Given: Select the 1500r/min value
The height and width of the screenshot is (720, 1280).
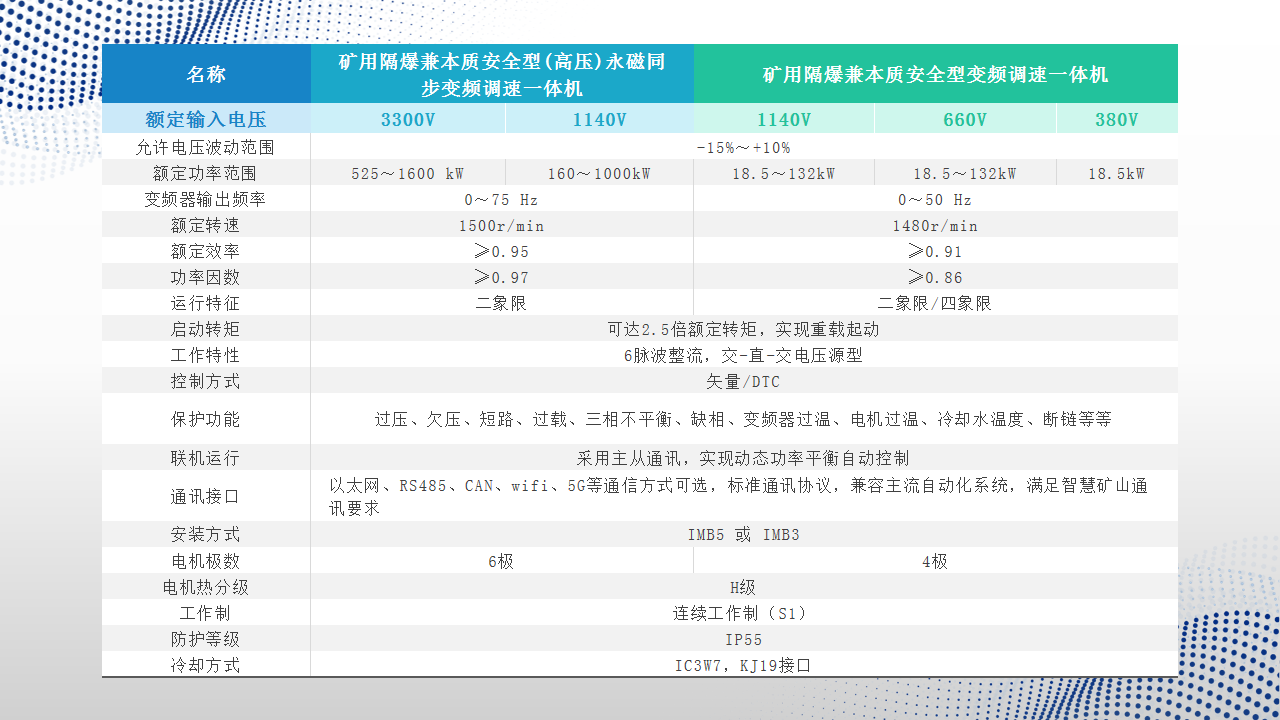Looking at the screenshot, I should pos(501,226).
